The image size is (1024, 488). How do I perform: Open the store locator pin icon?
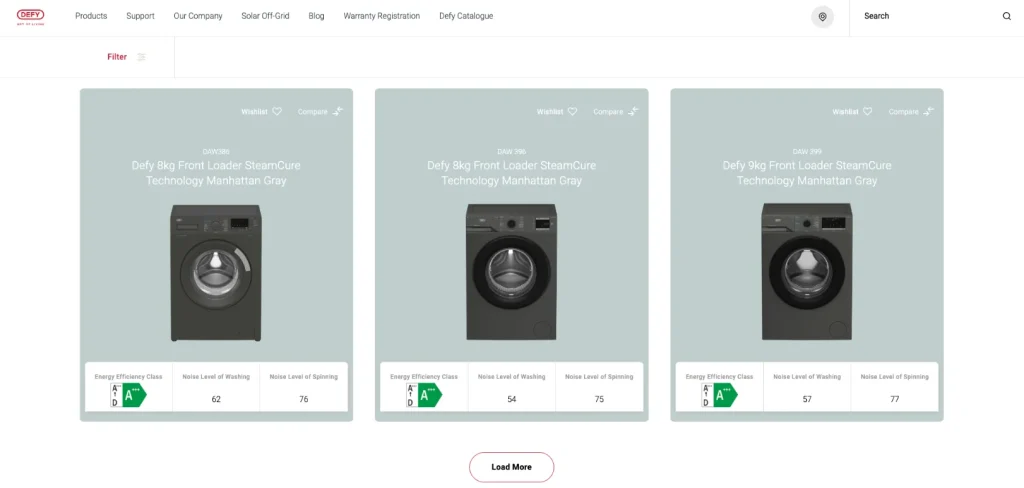(822, 16)
